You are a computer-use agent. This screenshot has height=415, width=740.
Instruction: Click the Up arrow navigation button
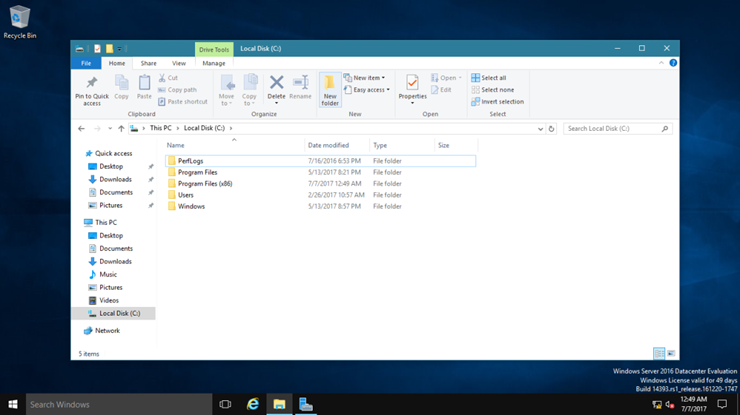pos(121,129)
